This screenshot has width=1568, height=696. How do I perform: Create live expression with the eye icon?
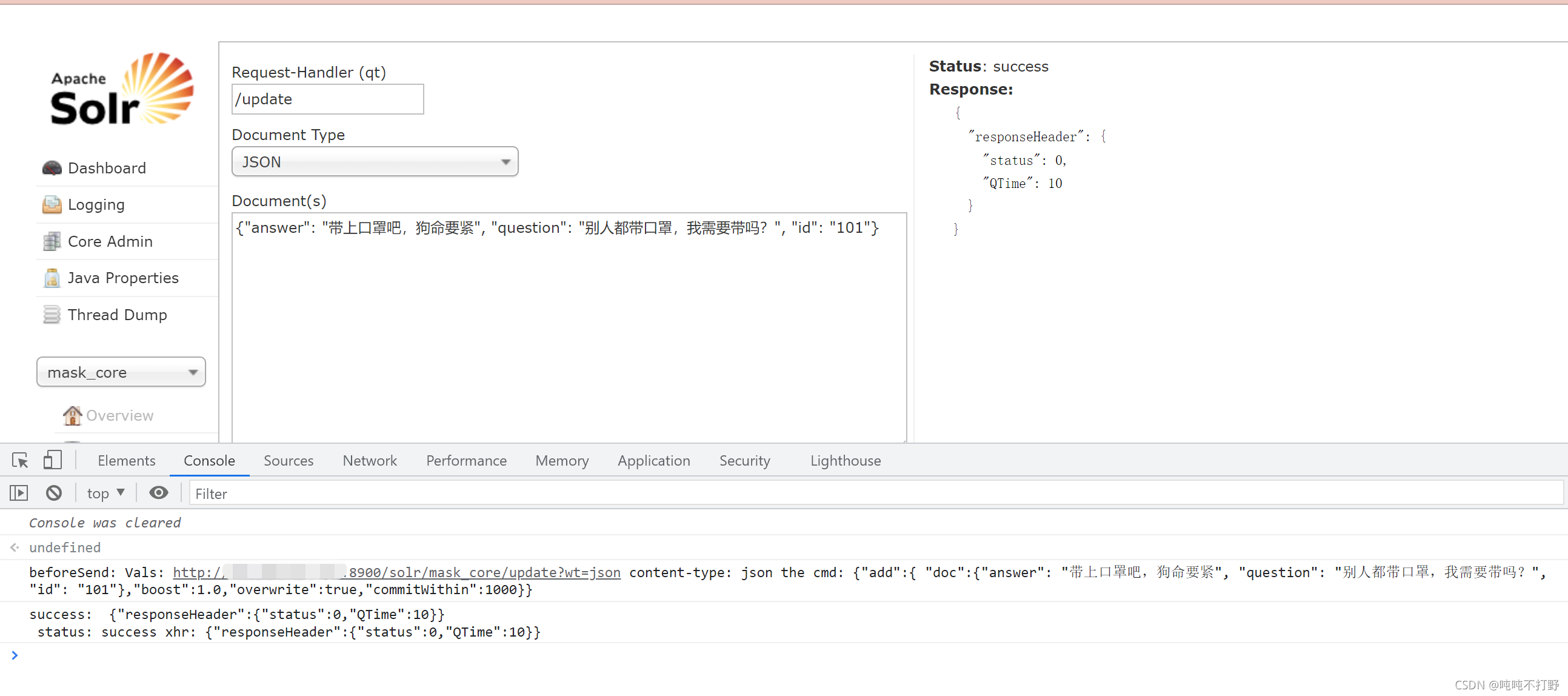coord(158,493)
